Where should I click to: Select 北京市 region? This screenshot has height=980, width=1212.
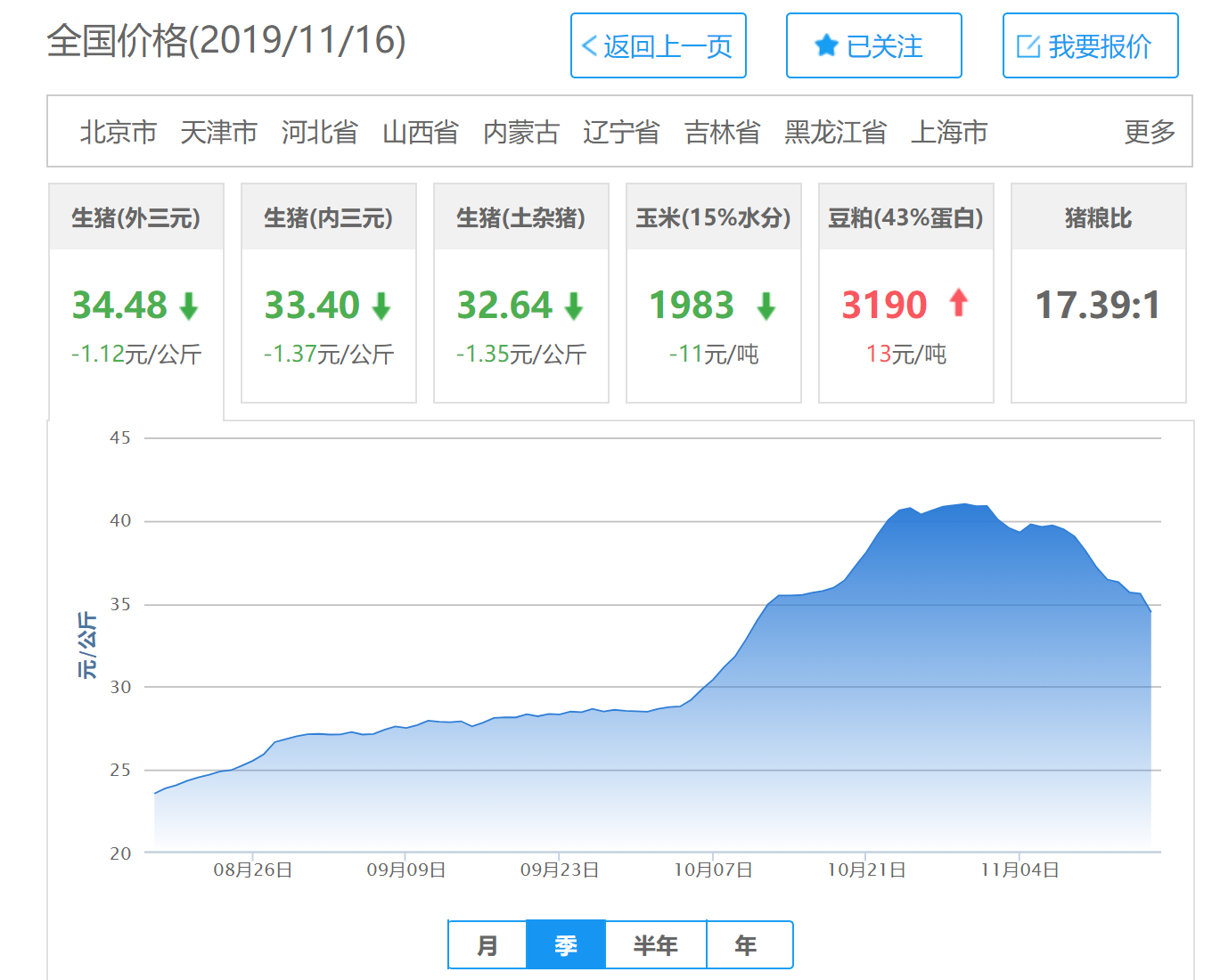119,132
